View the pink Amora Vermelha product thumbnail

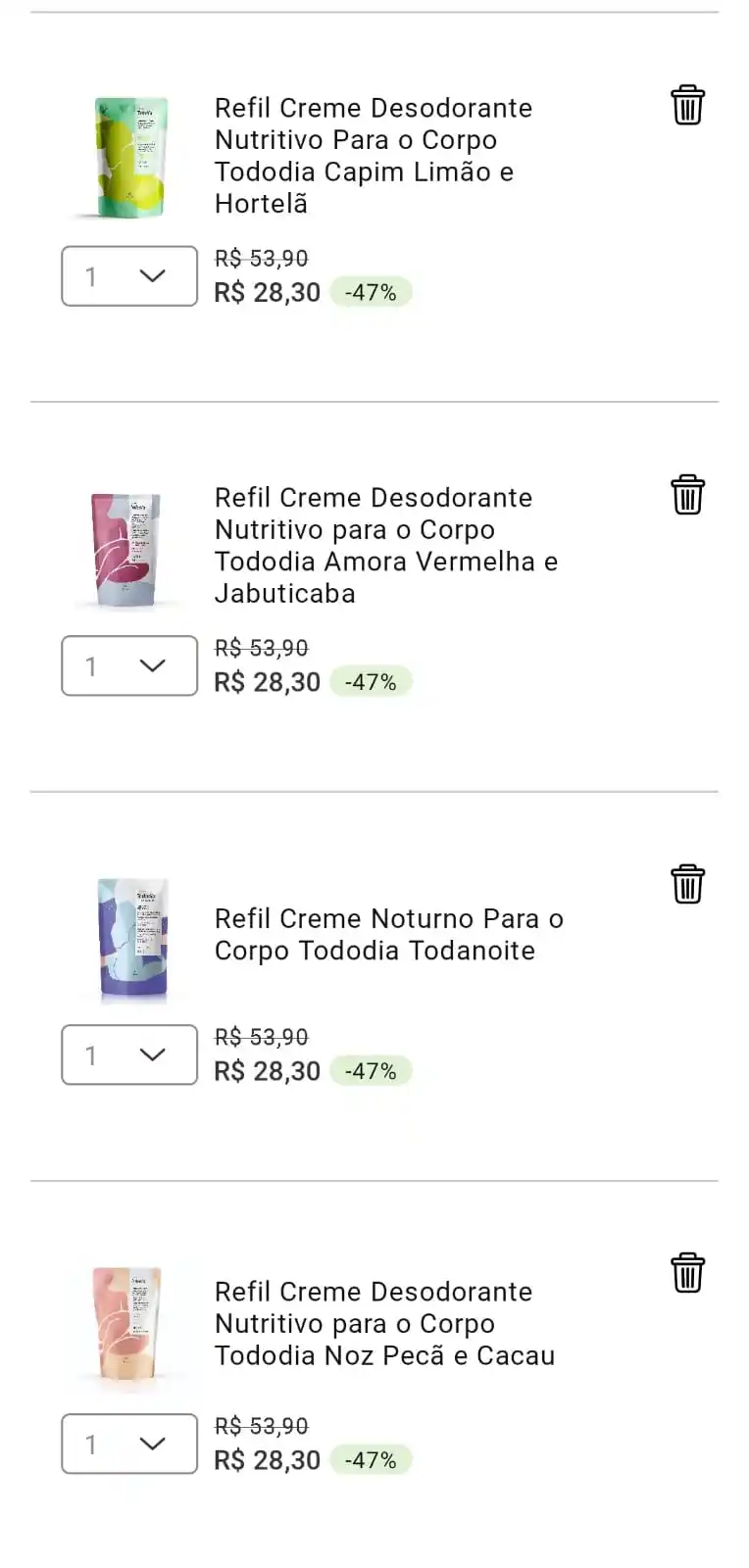[x=126, y=550]
